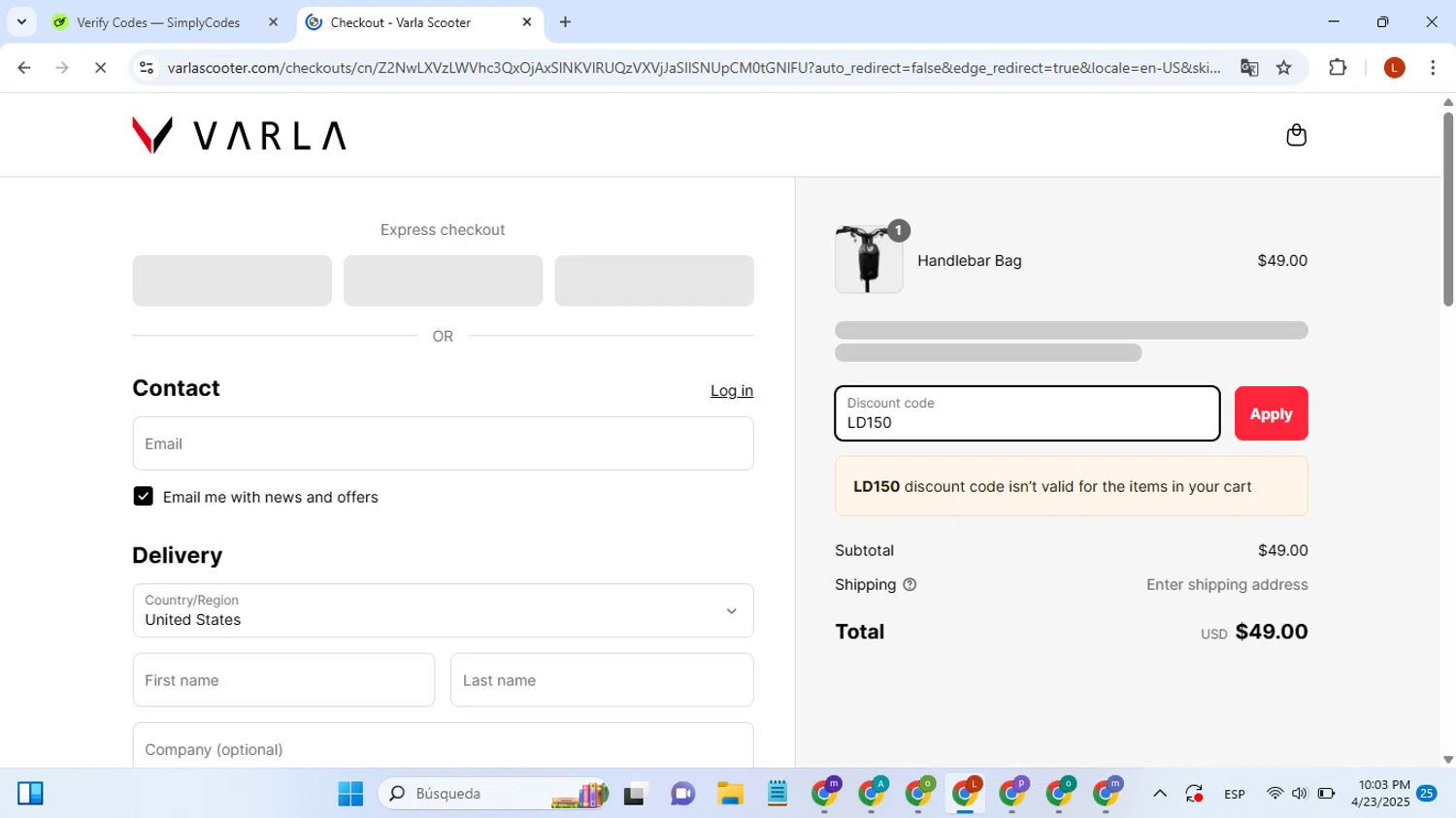
Task: Click the browser address bar URL
Action: click(x=693, y=68)
